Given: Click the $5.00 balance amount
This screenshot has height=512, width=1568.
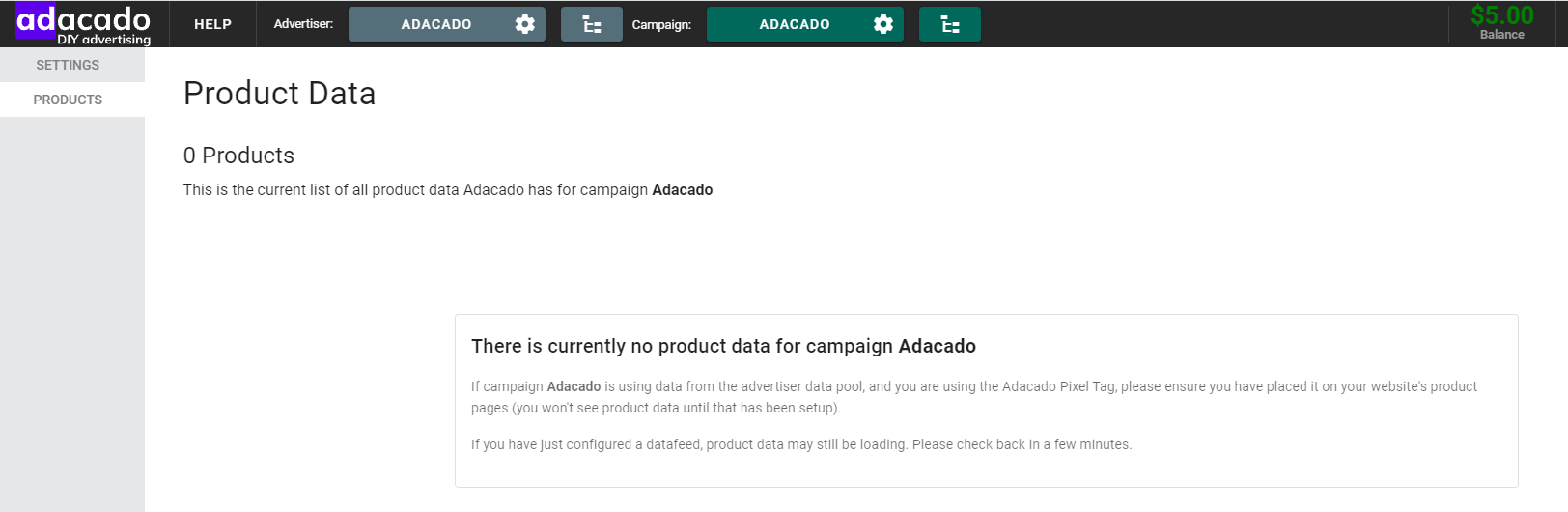Looking at the screenshot, I should [1501, 15].
